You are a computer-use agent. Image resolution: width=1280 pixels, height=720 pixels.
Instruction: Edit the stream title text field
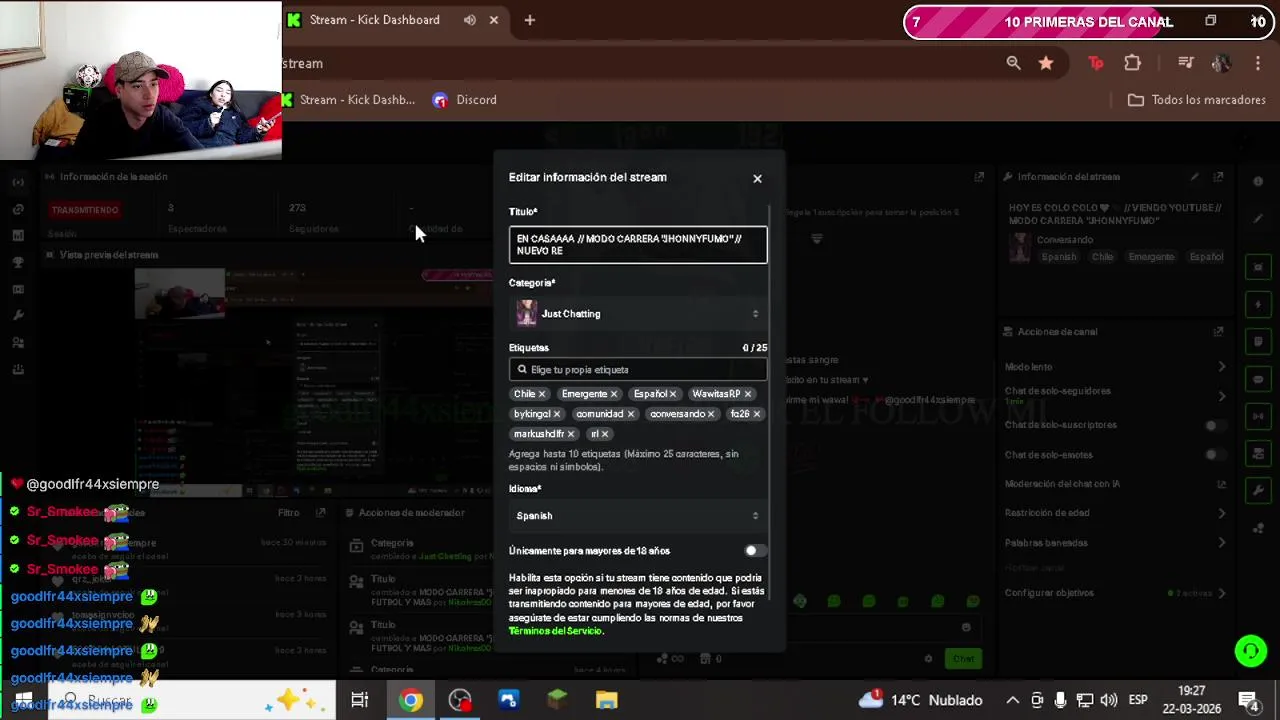coord(638,245)
